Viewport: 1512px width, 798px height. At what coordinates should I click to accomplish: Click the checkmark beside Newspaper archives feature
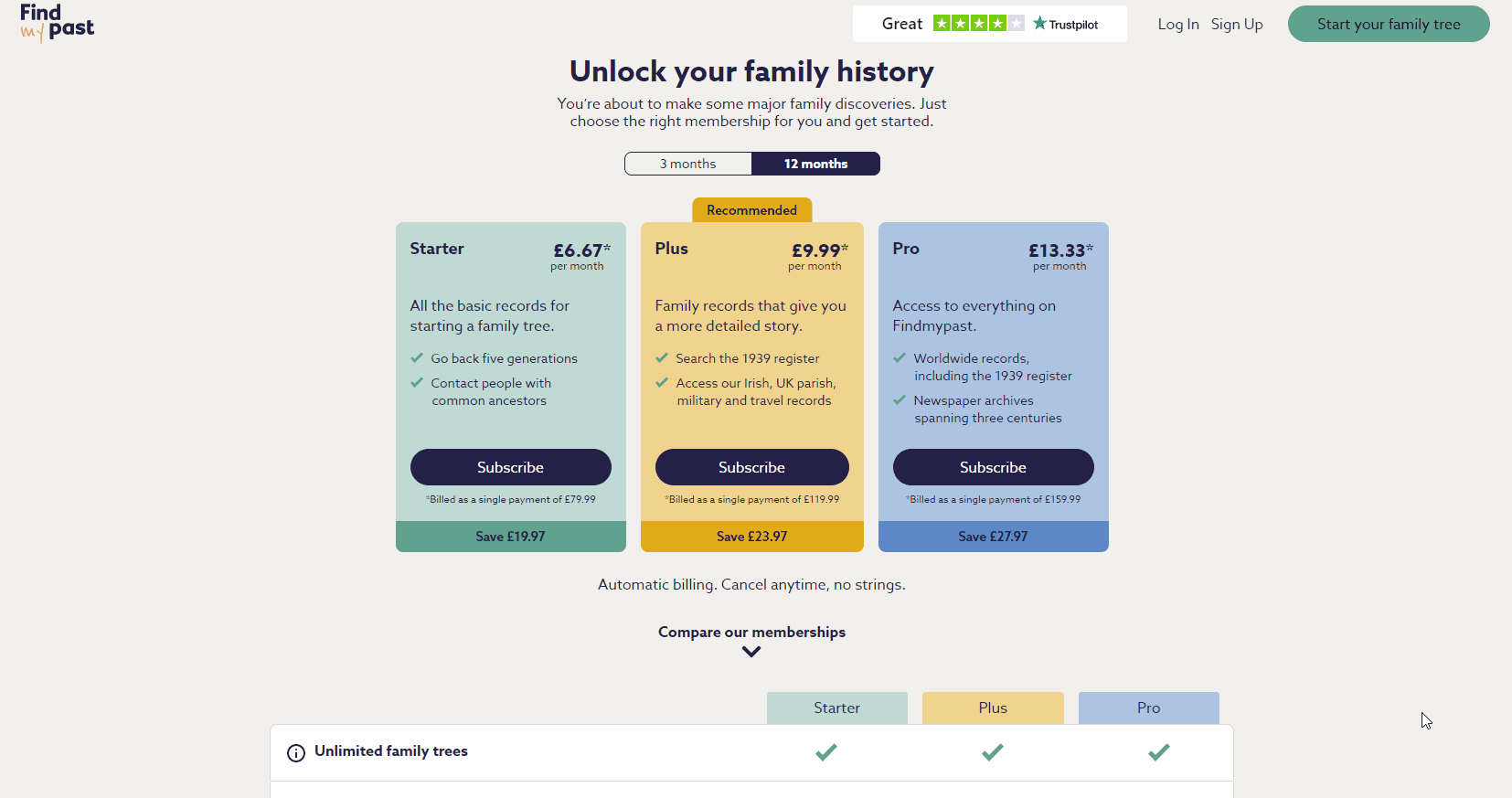[x=900, y=399]
